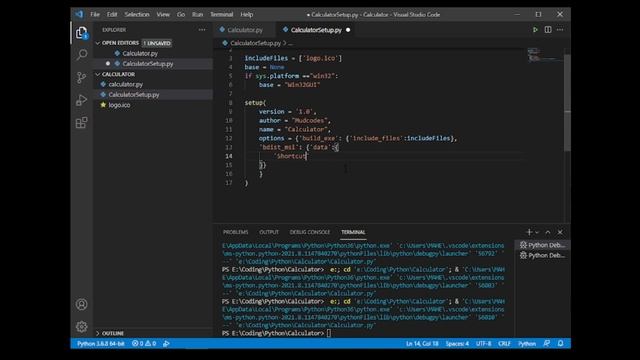Open editor More Actions ellipsis
Screen dimensions: 640x360
(560, 30)
